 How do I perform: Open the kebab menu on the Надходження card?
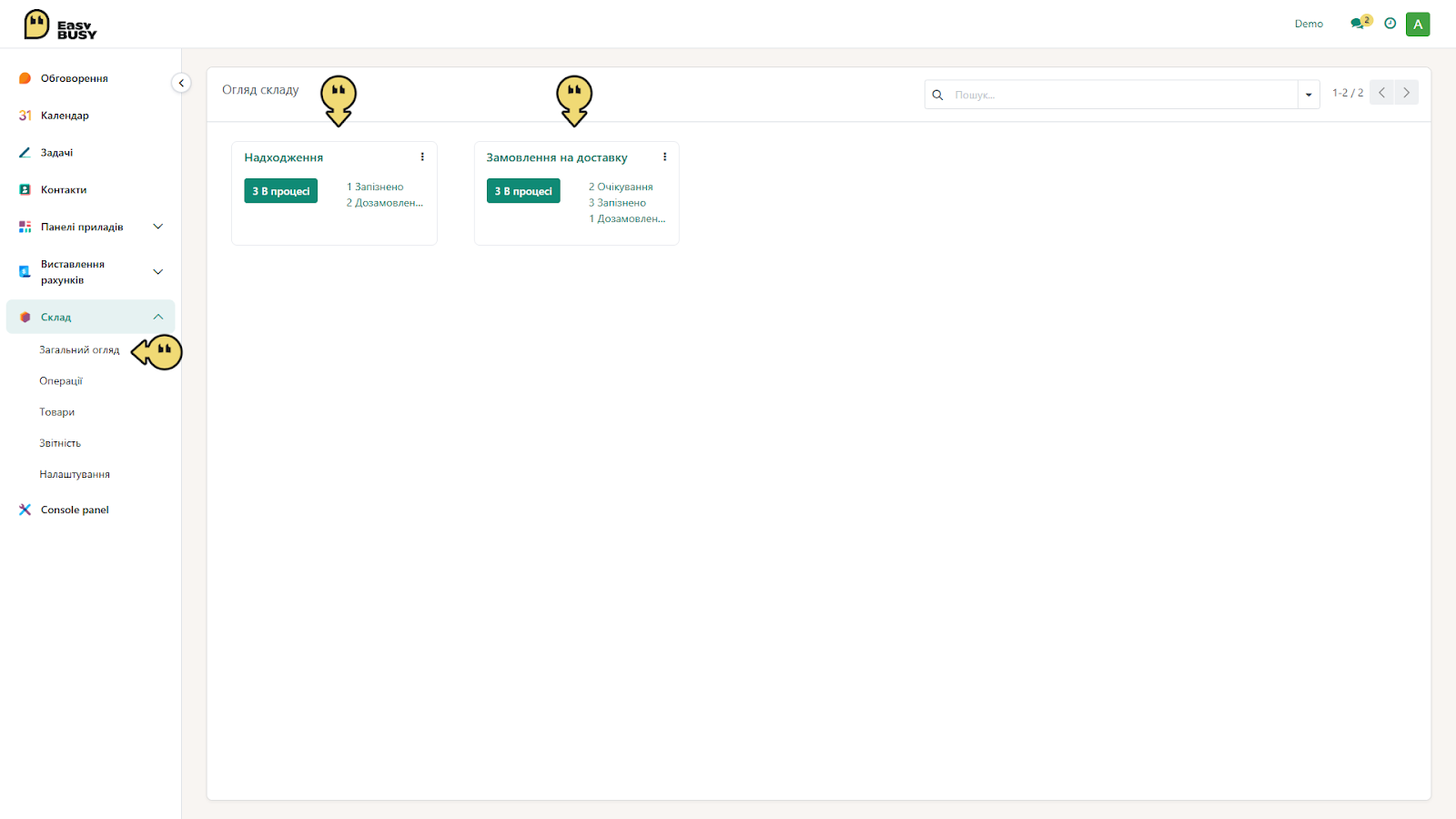pos(422,157)
